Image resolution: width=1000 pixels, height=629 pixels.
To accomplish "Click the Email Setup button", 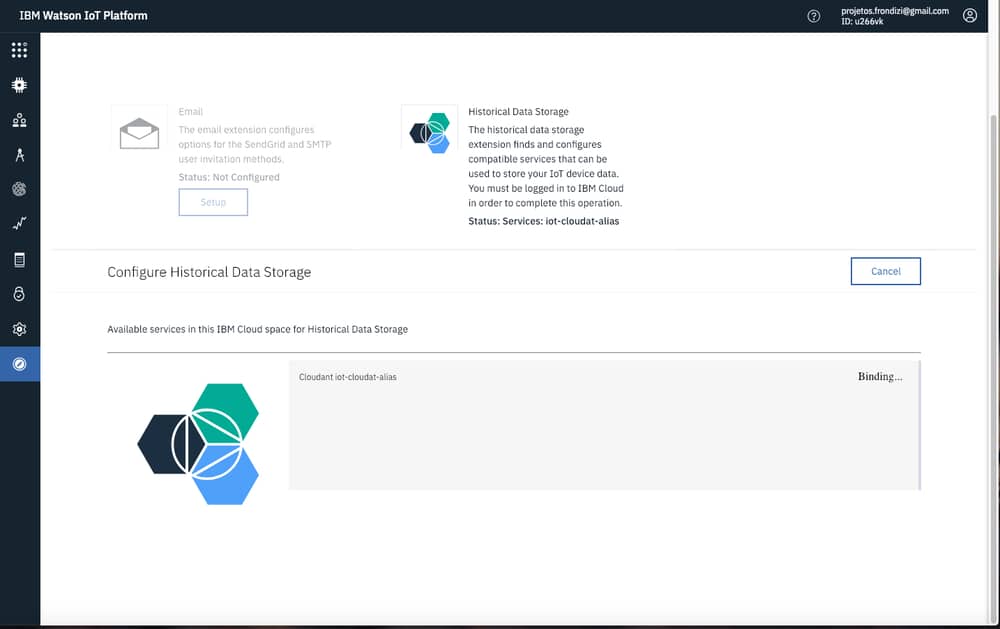I will [x=213, y=202].
